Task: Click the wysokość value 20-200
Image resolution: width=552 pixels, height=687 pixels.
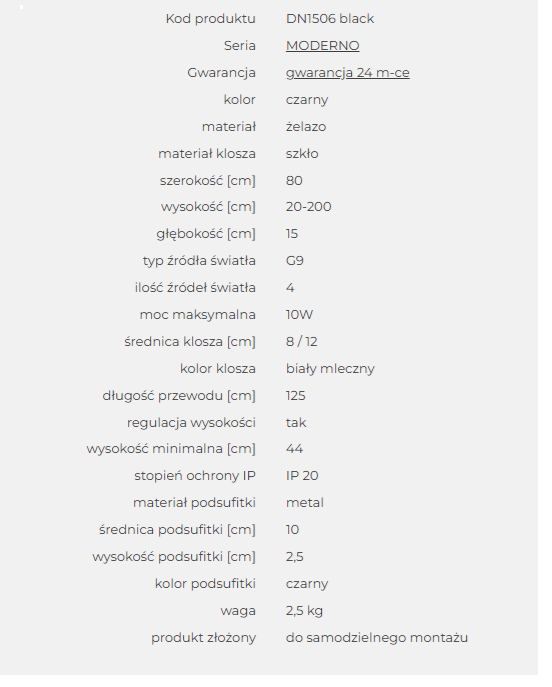Action: pos(308,207)
